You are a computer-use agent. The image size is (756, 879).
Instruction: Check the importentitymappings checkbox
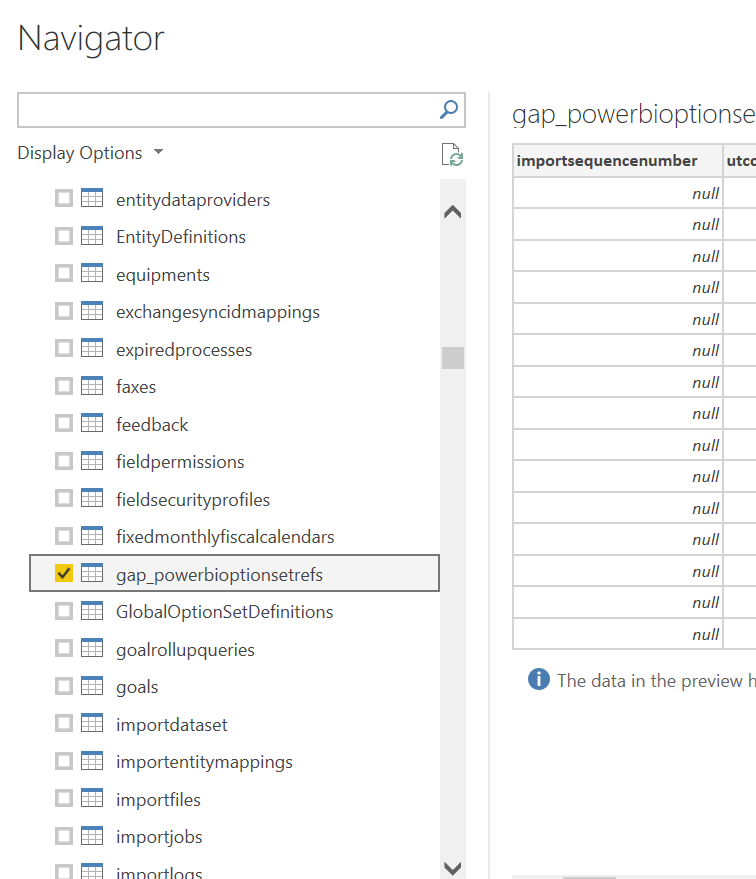click(x=64, y=761)
